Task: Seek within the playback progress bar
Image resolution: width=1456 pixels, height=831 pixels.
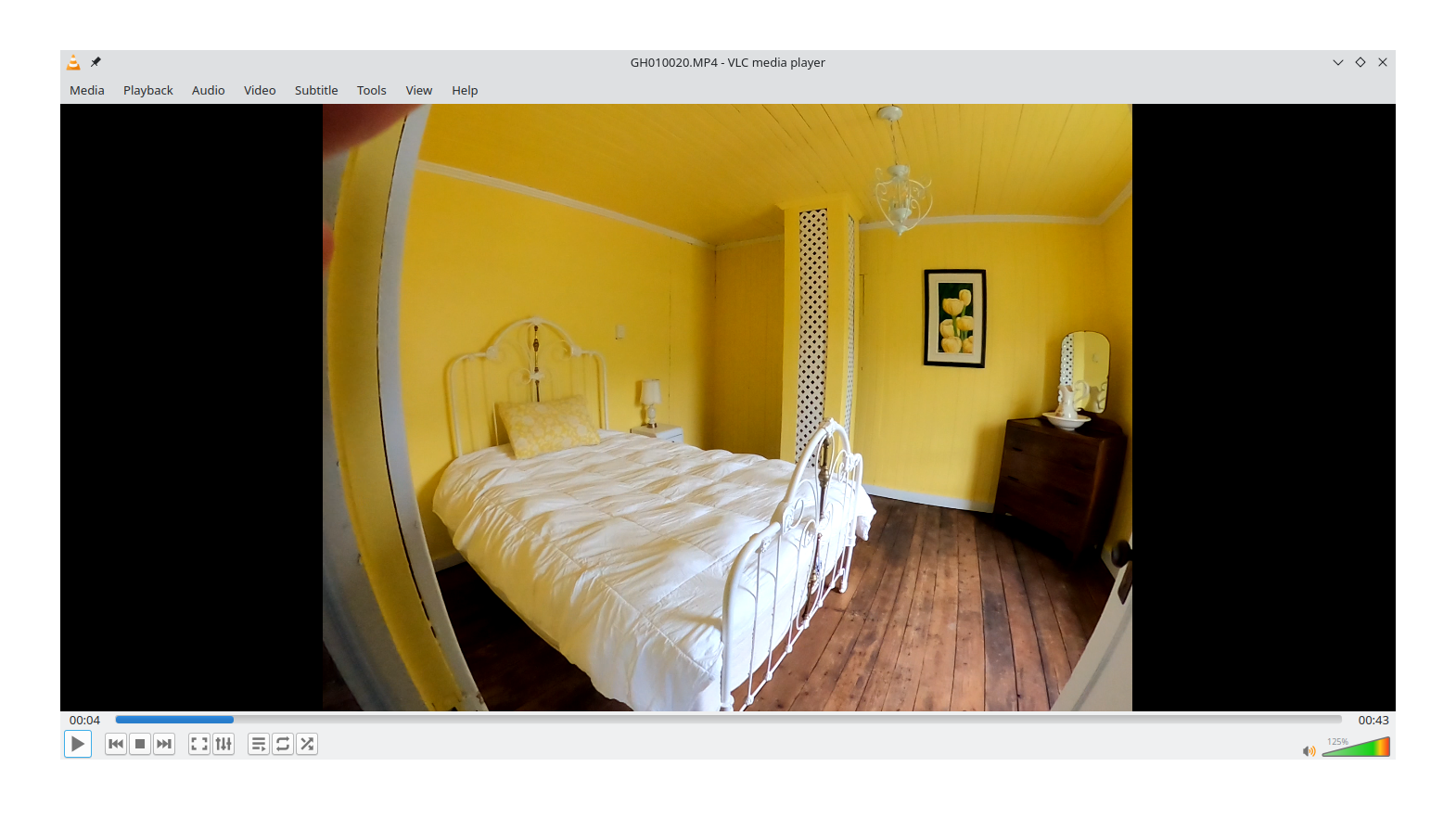Action: coord(728,720)
